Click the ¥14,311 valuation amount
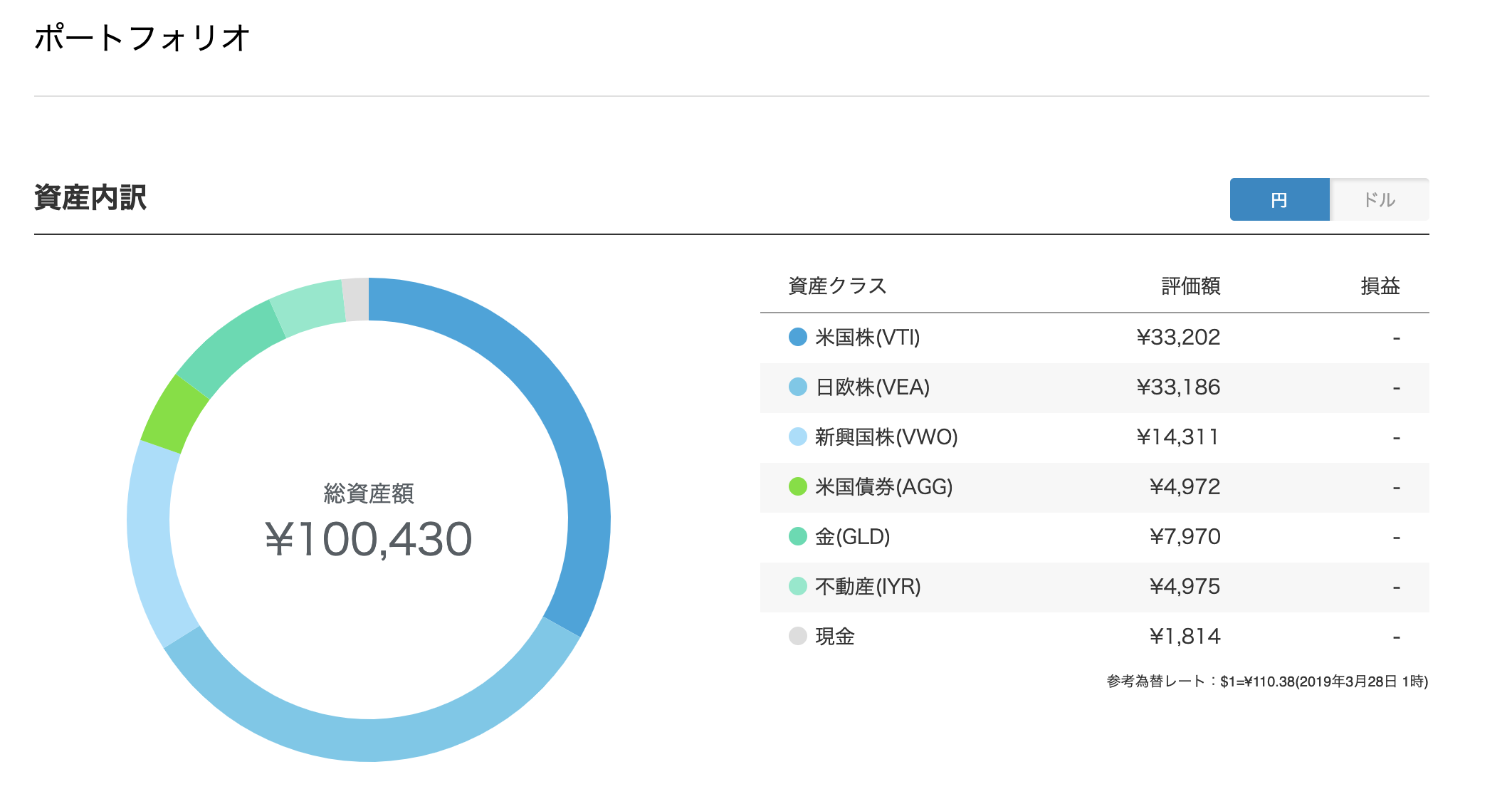The height and width of the screenshot is (789, 1512). pos(1178,437)
